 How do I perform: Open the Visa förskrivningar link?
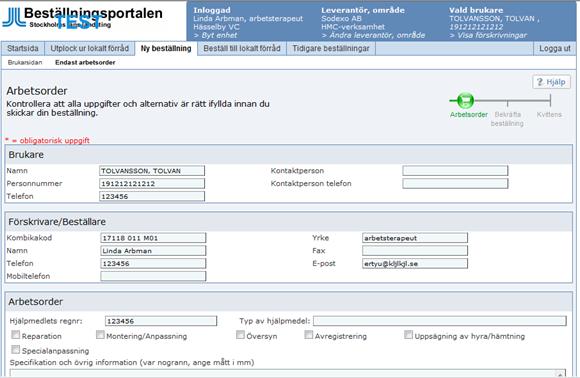click(488, 36)
